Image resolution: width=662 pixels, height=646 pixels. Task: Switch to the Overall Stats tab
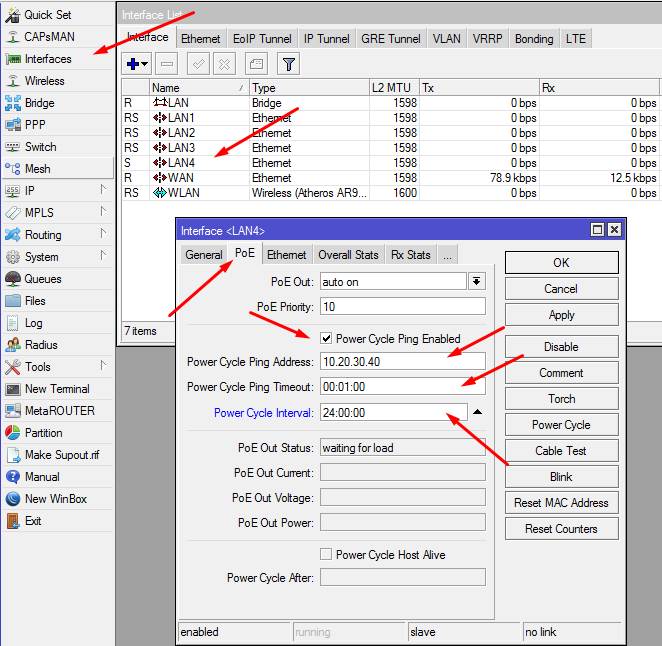[x=348, y=255]
